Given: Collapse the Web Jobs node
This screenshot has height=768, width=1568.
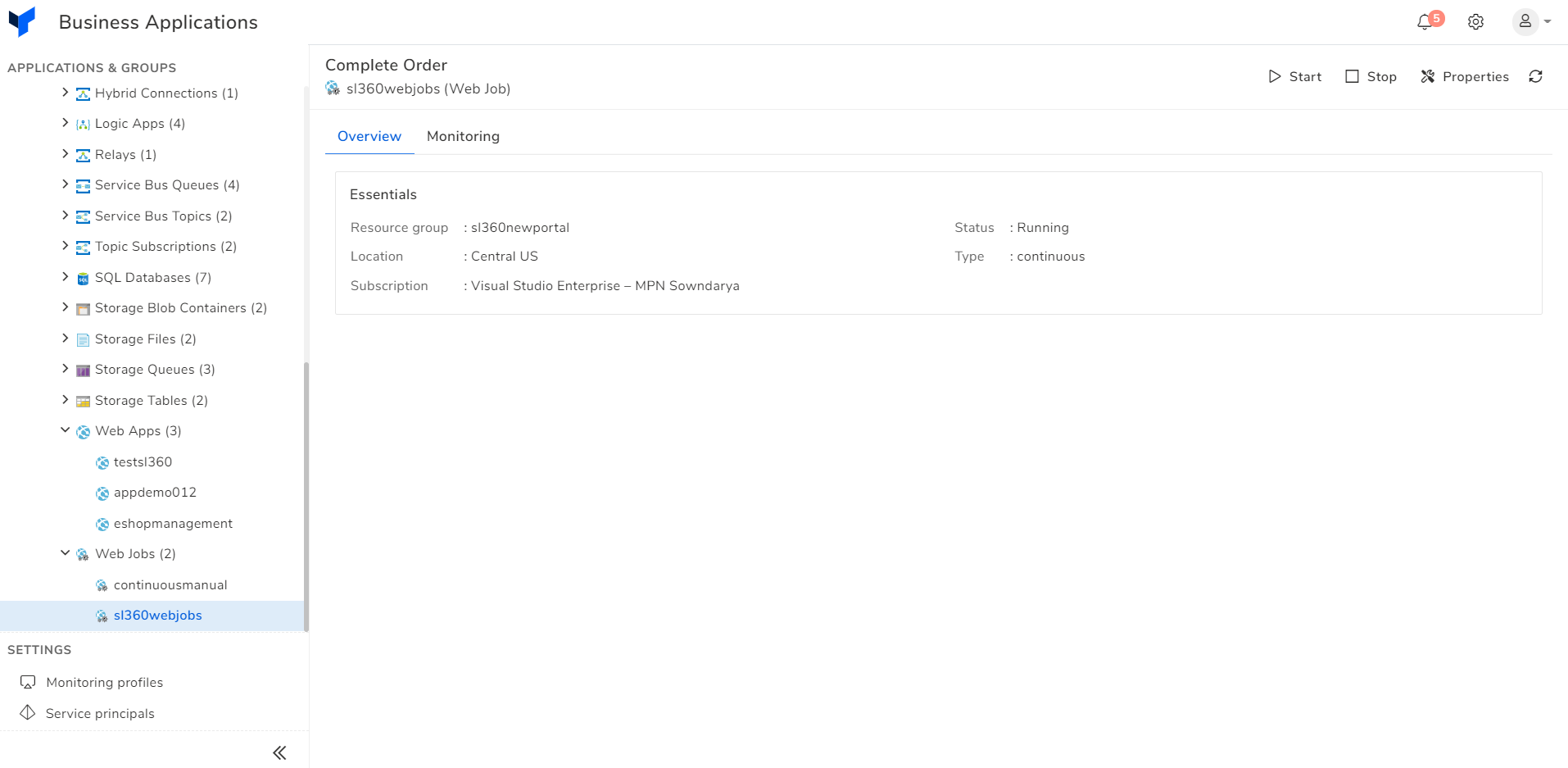Looking at the screenshot, I should [66, 553].
